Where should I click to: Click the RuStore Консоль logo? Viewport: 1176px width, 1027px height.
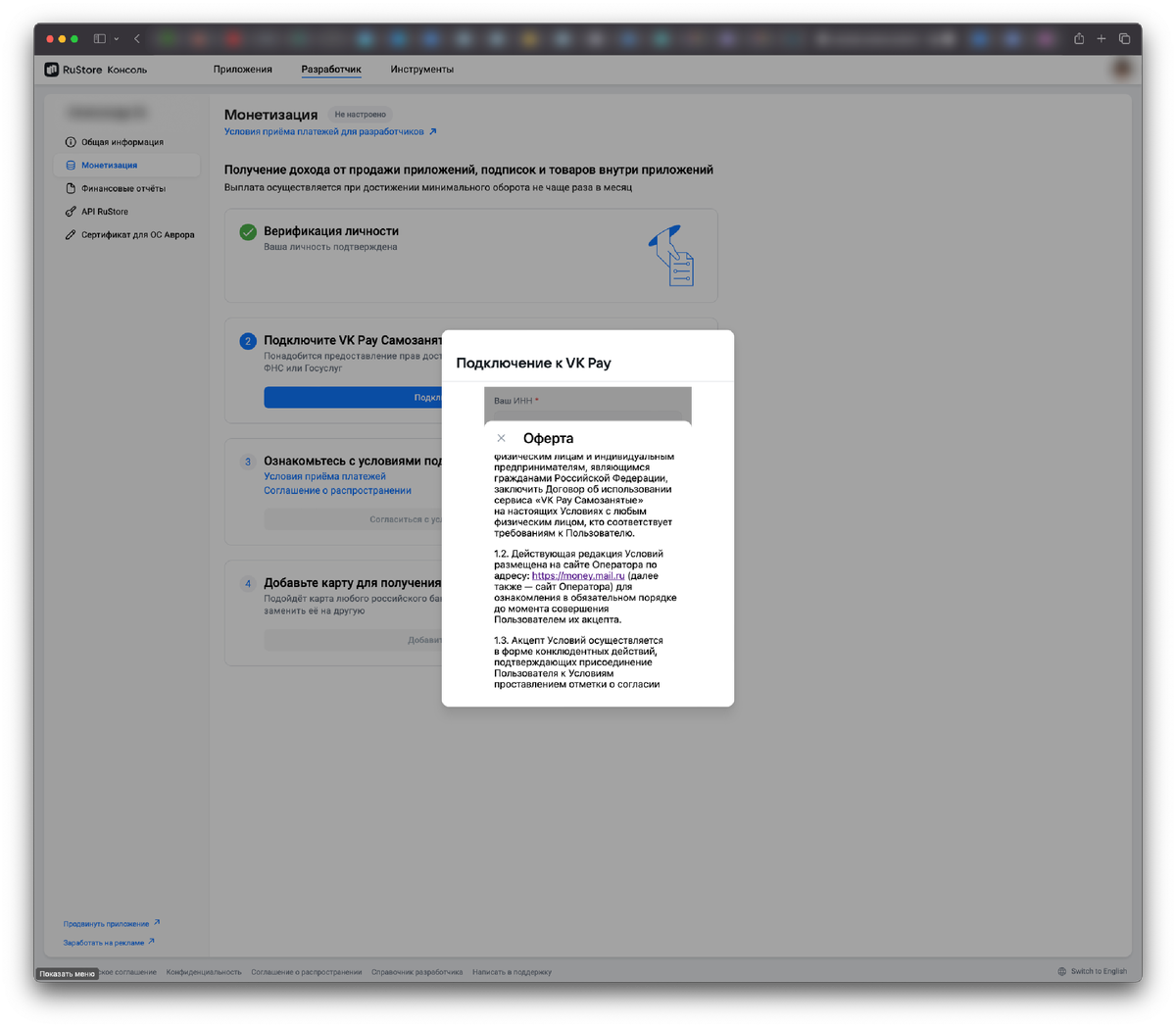click(96, 70)
